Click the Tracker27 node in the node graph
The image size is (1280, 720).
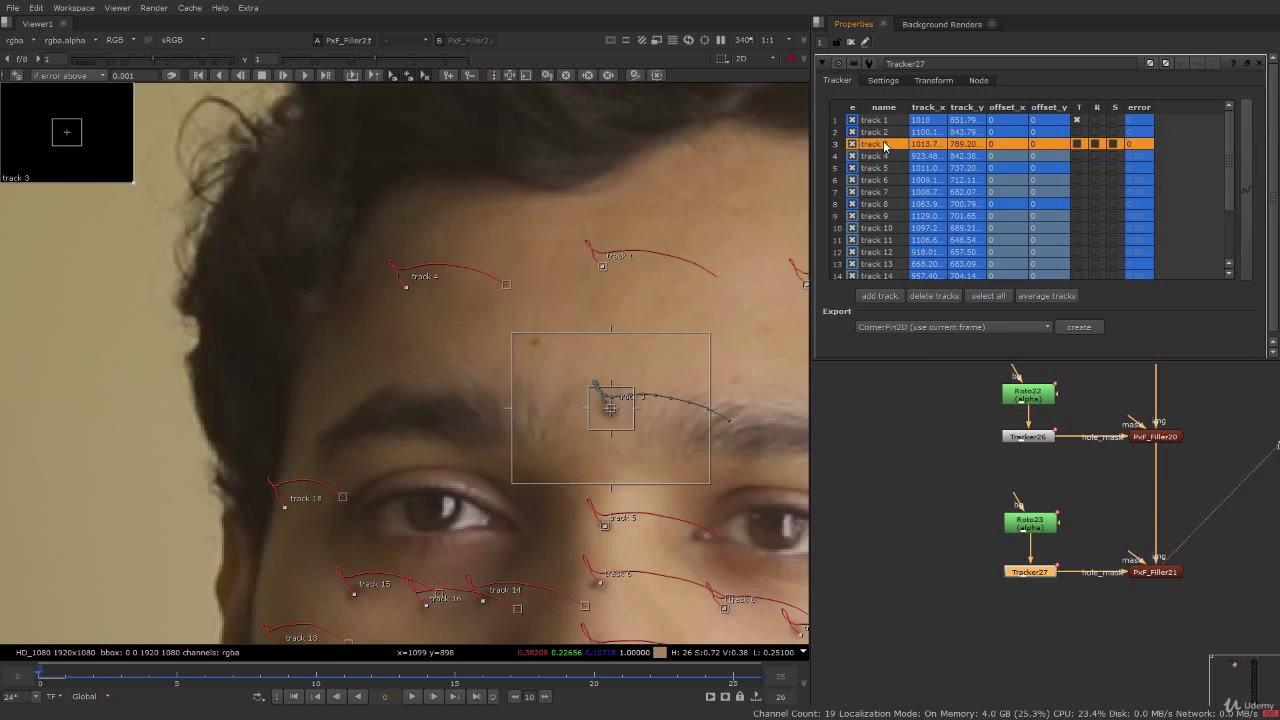coord(1029,572)
